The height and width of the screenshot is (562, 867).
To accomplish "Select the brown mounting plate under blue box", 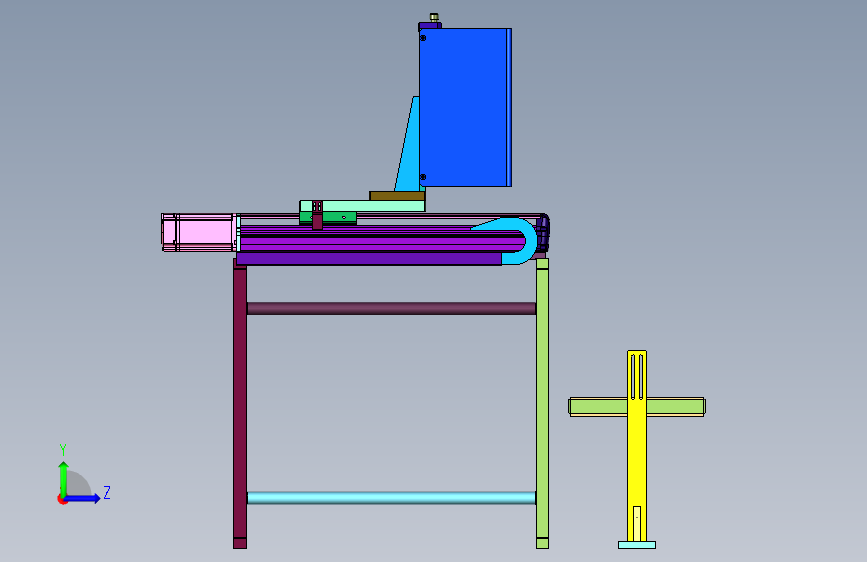I will click(397, 196).
